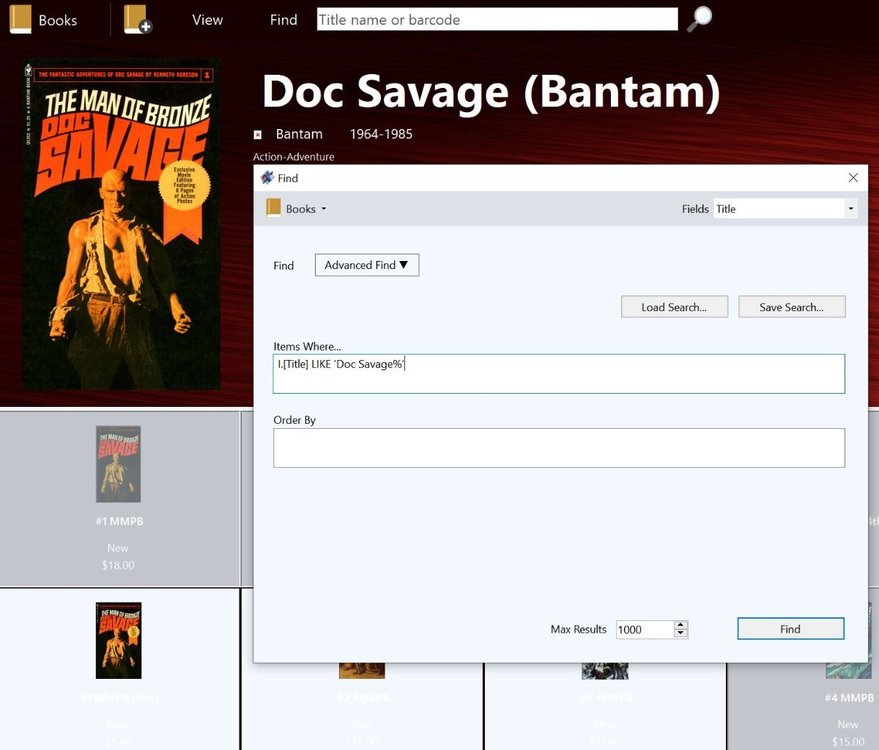Click the add new book icon
Screen dimensions: 879x750
point(137,19)
